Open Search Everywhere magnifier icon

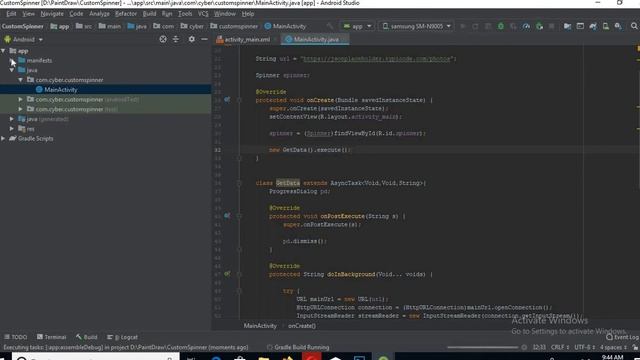click(634, 26)
